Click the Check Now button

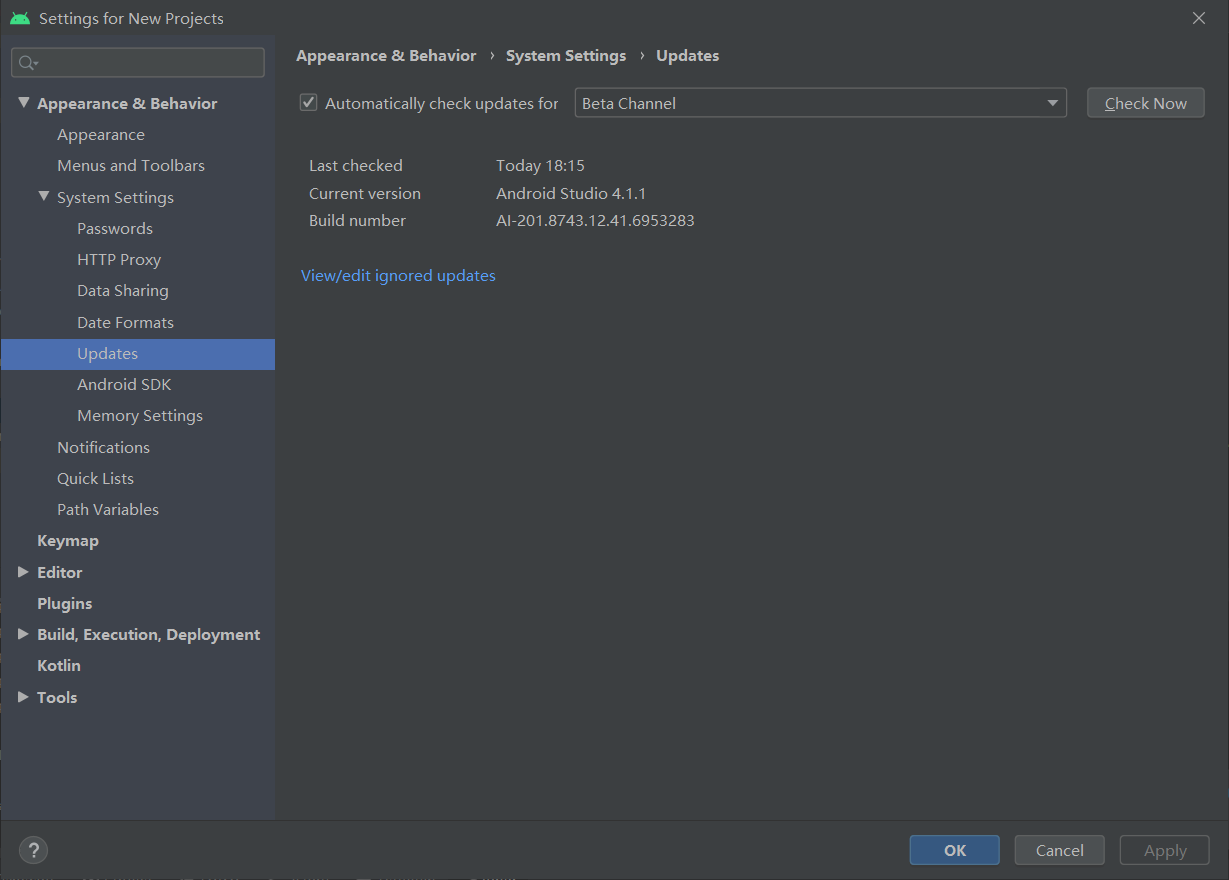point(1145,103)
